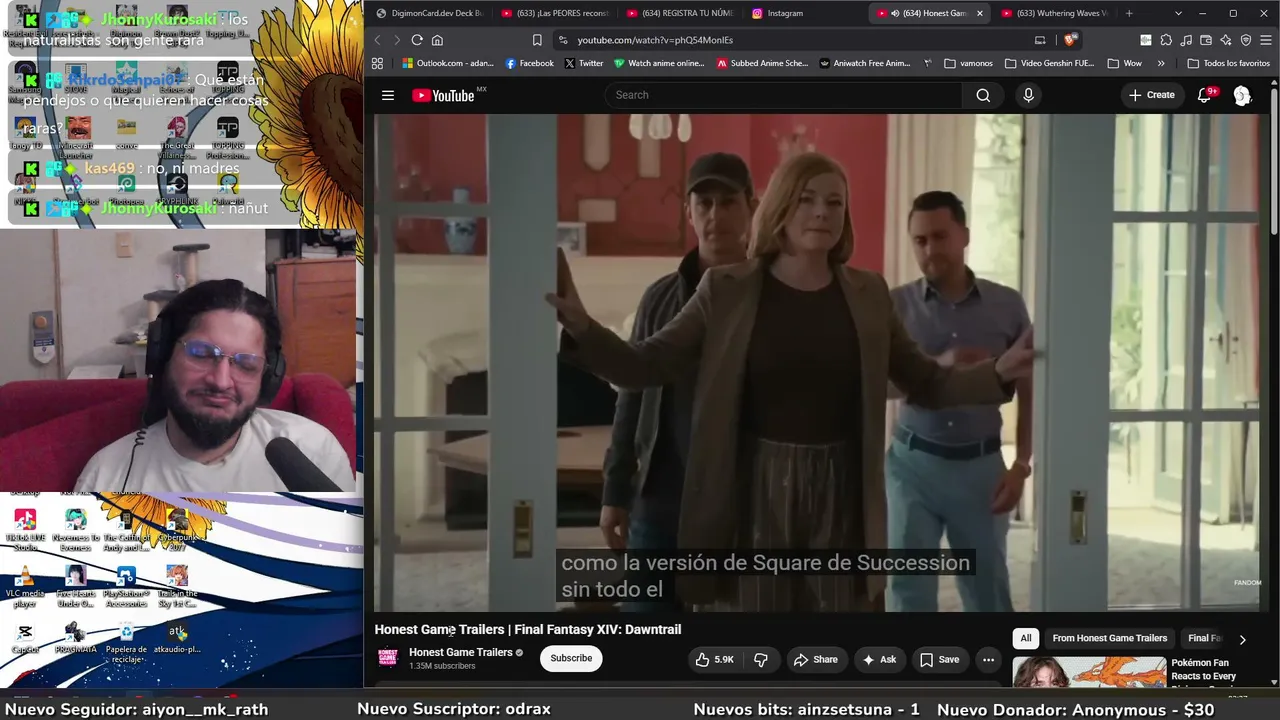This screenshot has width=1280, height=720.
Task: Open a new browser tab
Action: (1129, 13)
